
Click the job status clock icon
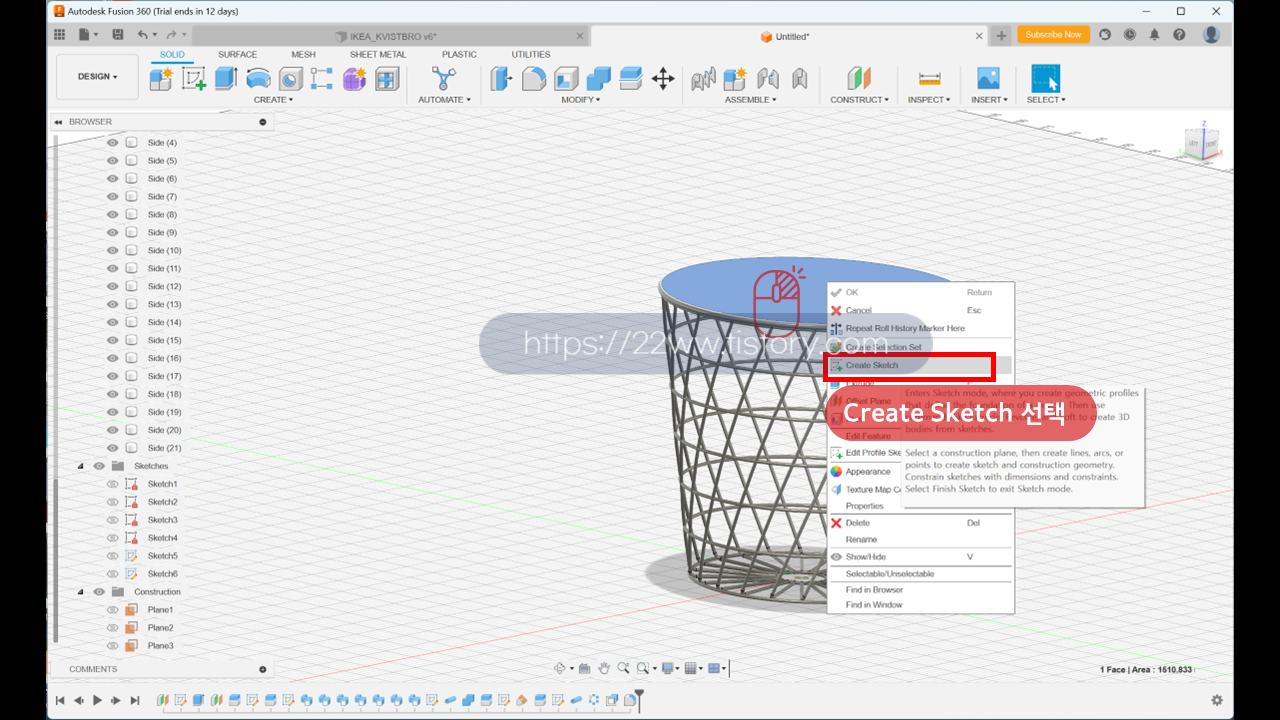1129,35
